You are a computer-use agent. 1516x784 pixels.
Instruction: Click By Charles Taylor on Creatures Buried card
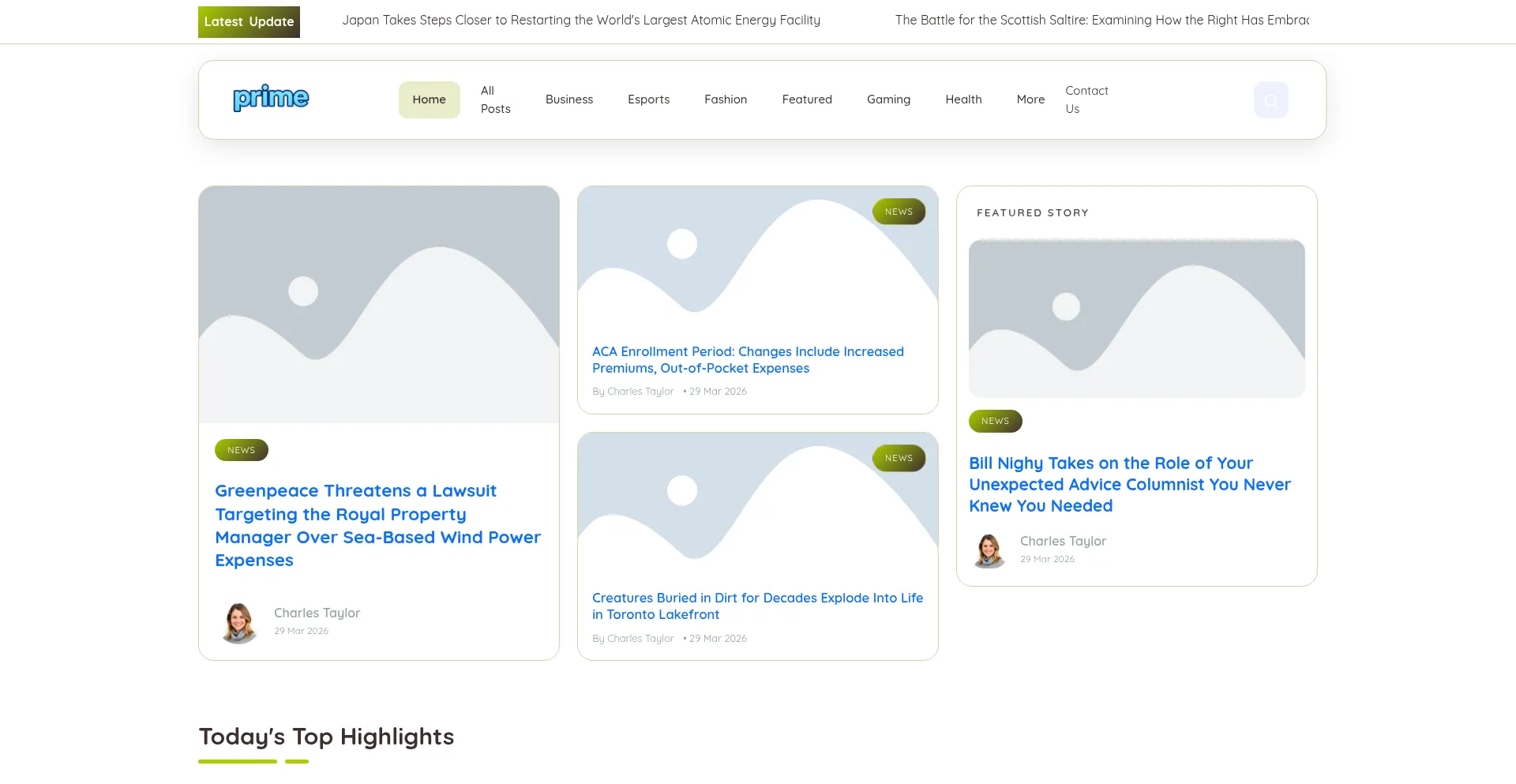632,639
